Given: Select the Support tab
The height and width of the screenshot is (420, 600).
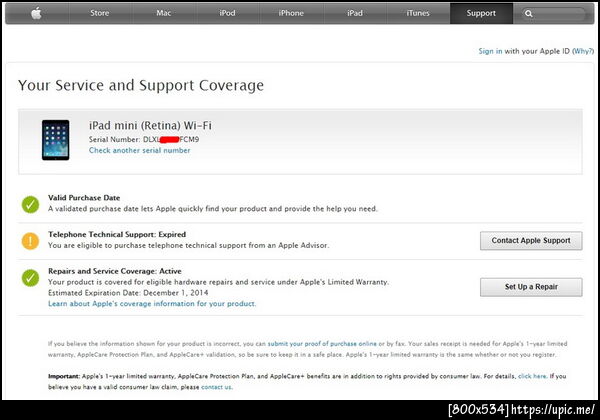Looking at the screenshot, I should pyautogui.click(x=481, y=13).
